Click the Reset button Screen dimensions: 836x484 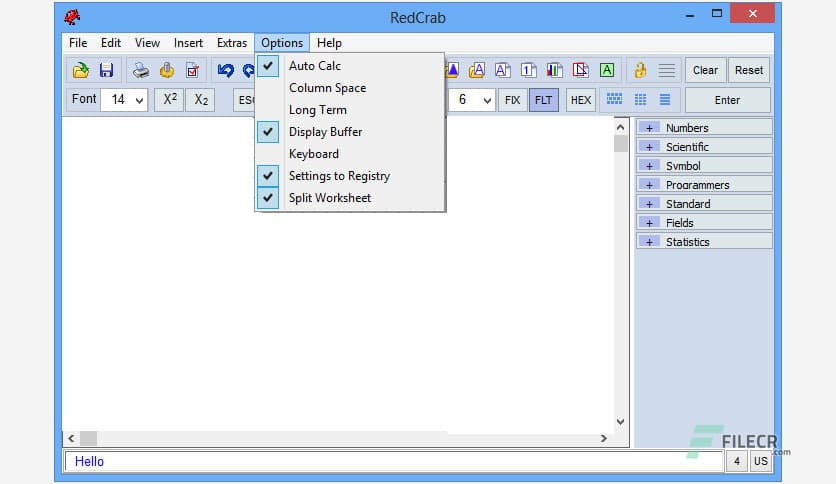coord(749,70)
